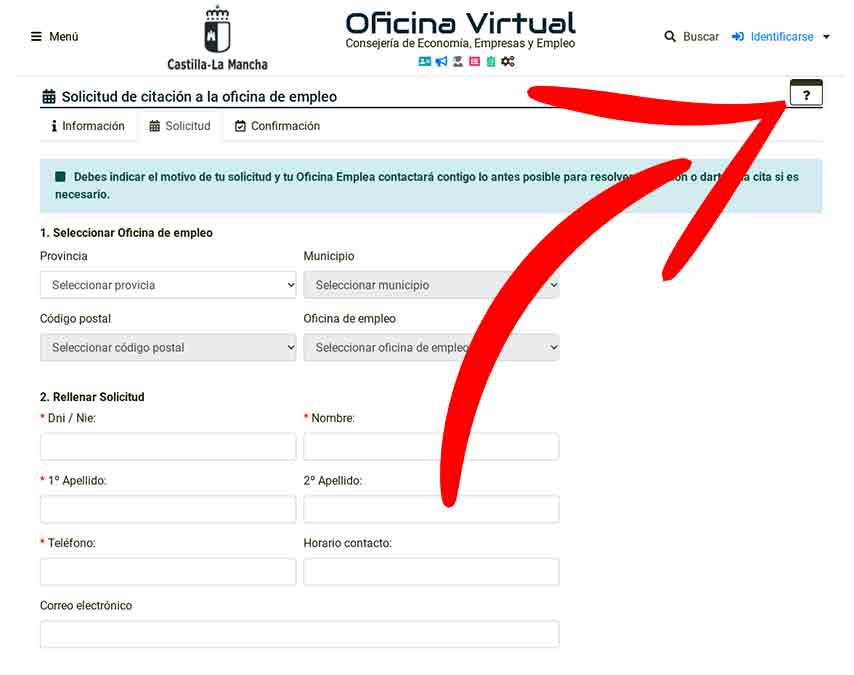The image size is (854, 675).
Task: Click the gears icon under Oficina Virtual
Action: (x=508, y=62)
